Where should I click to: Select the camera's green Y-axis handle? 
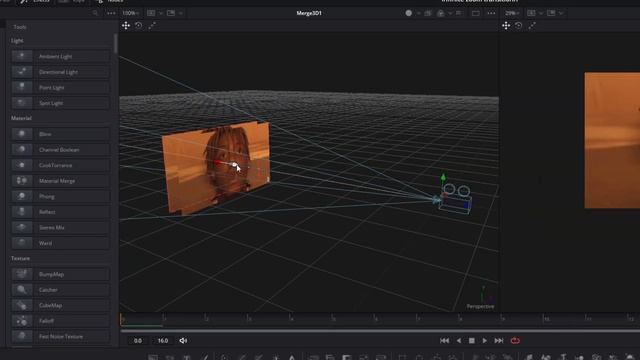tap(443, 178)
